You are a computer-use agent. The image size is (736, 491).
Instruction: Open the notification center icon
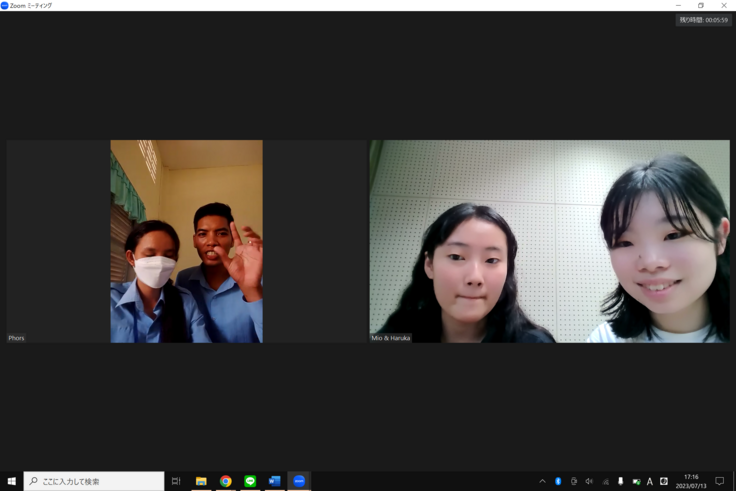[x=719, y=481]
